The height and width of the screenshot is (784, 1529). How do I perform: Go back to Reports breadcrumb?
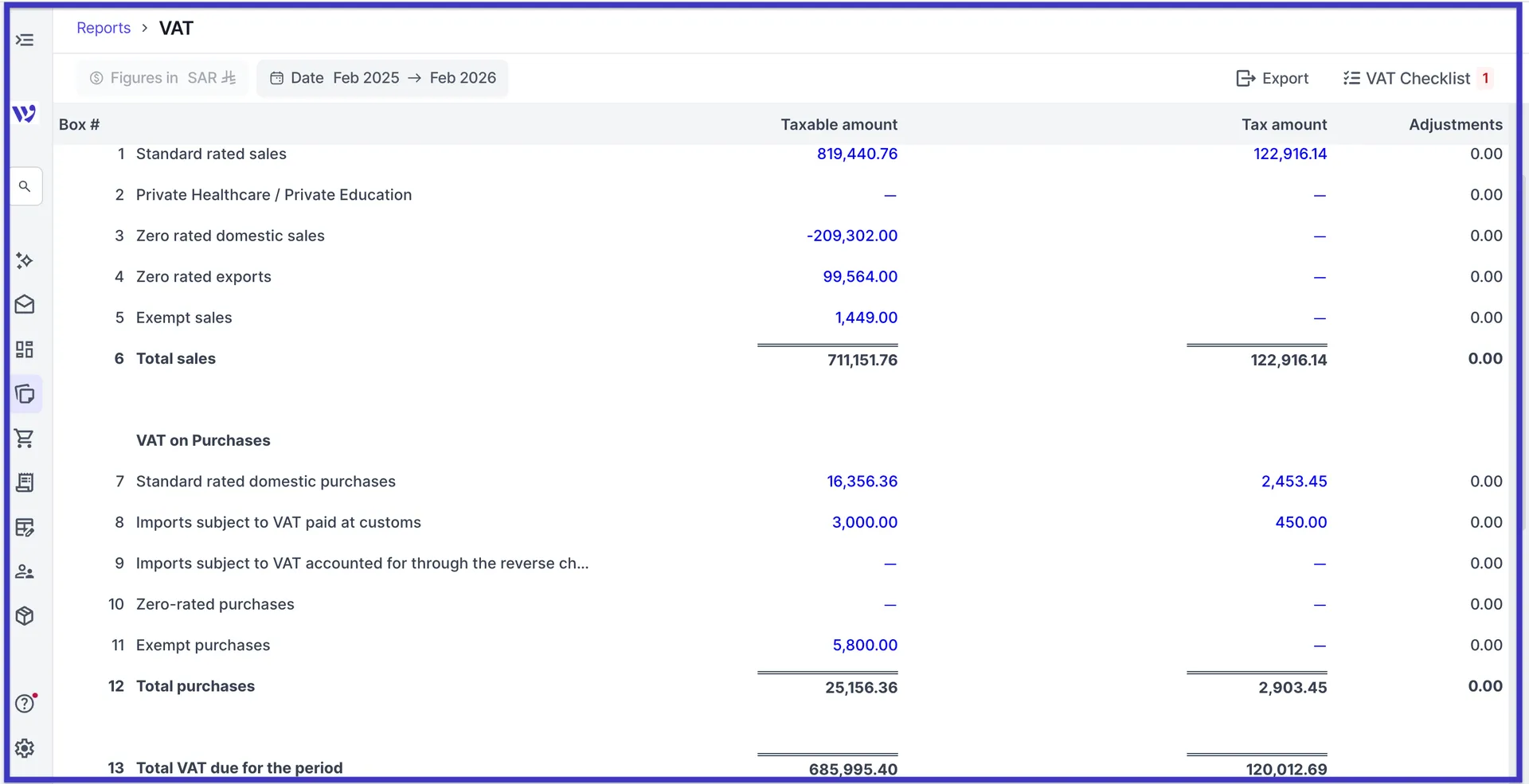click(104, 28)
